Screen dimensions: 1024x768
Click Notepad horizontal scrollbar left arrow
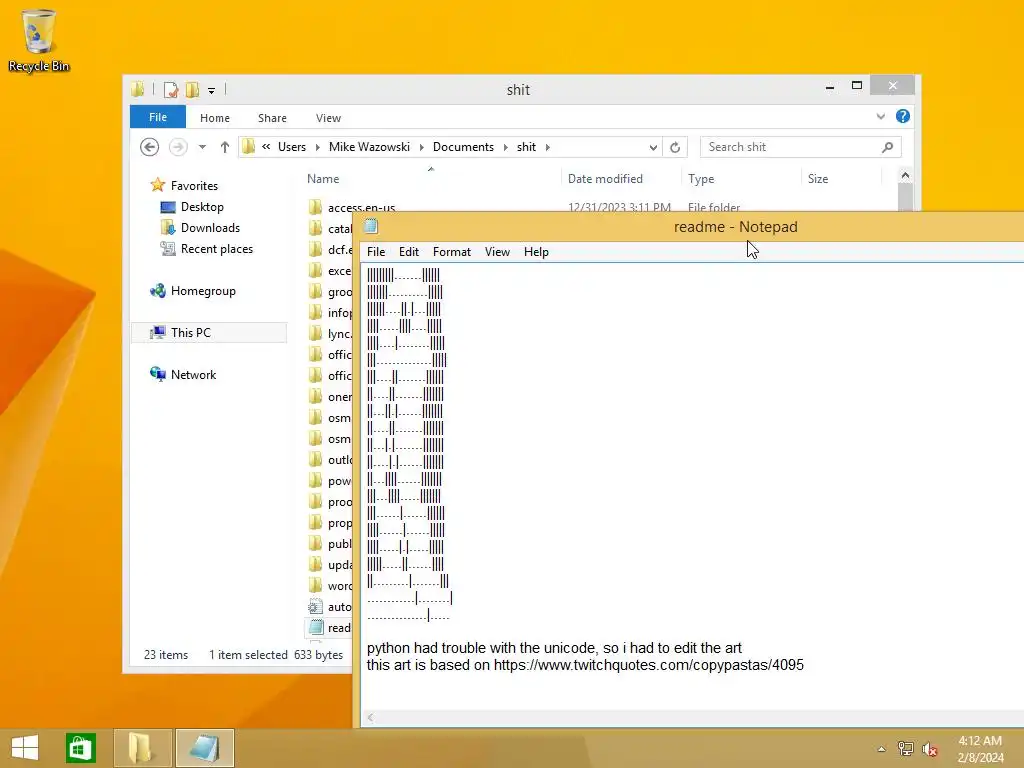click(370, 717)
